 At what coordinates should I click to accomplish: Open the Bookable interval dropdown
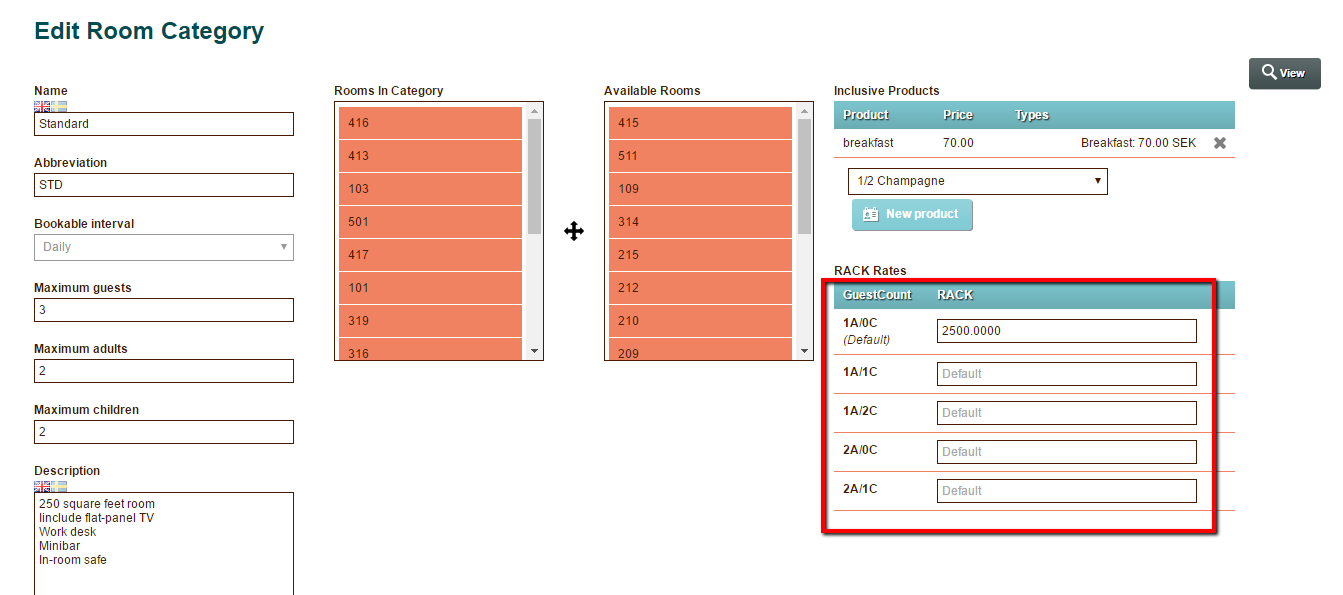tap(163, 247)
